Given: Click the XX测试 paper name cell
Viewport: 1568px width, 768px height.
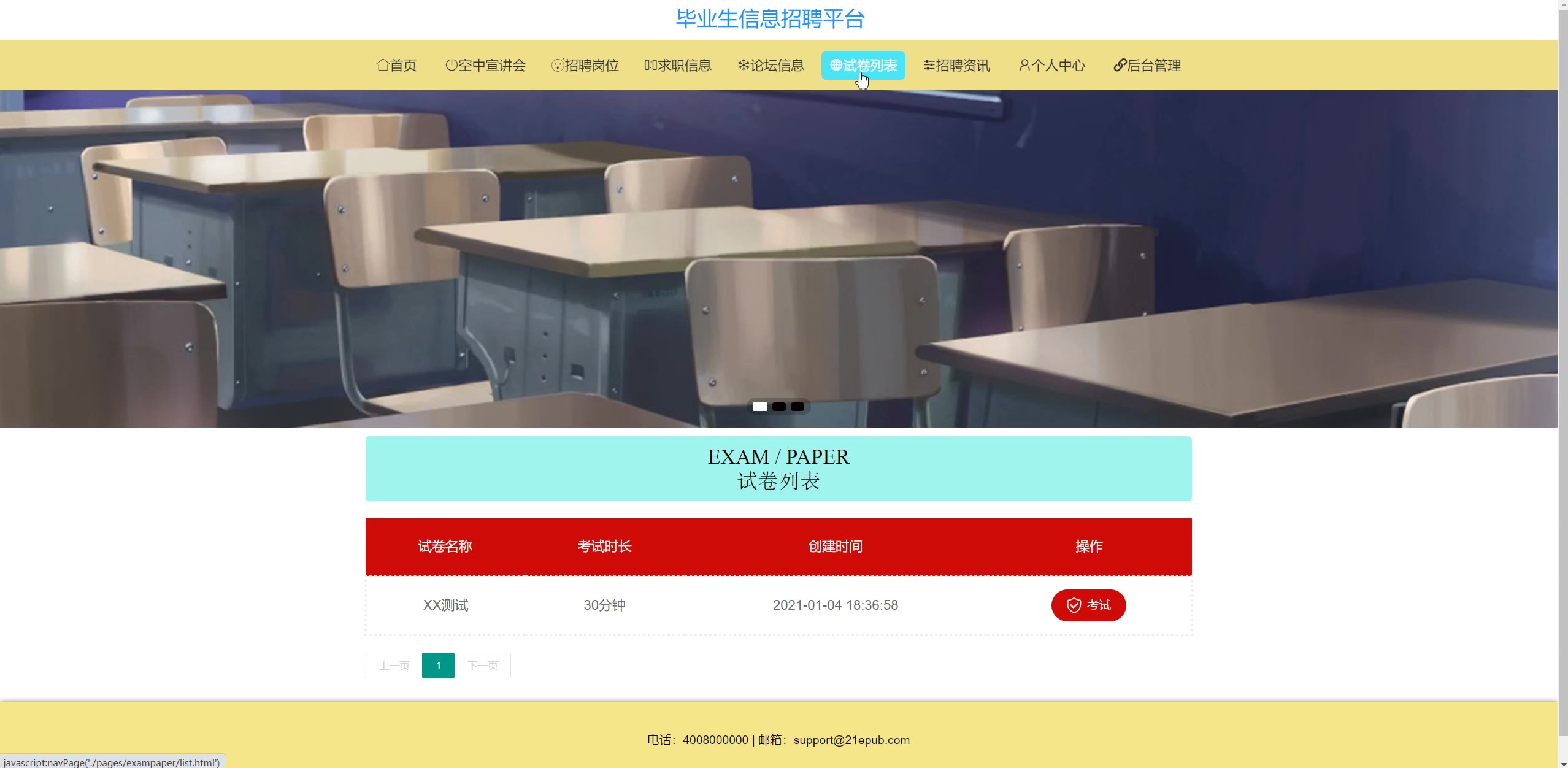Looking at the screenshot, I should (445, 605).
